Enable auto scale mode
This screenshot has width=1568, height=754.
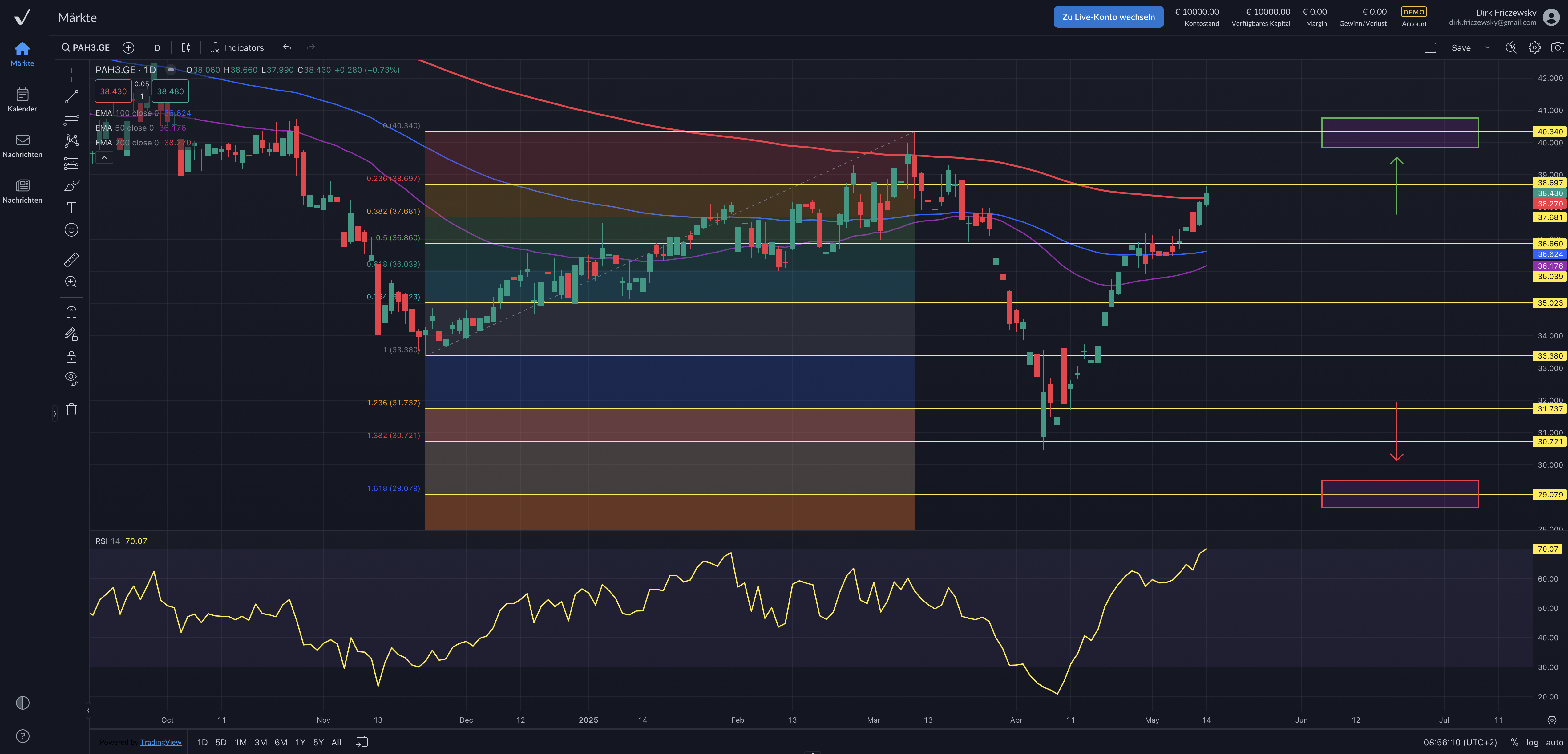(1554, 742)
